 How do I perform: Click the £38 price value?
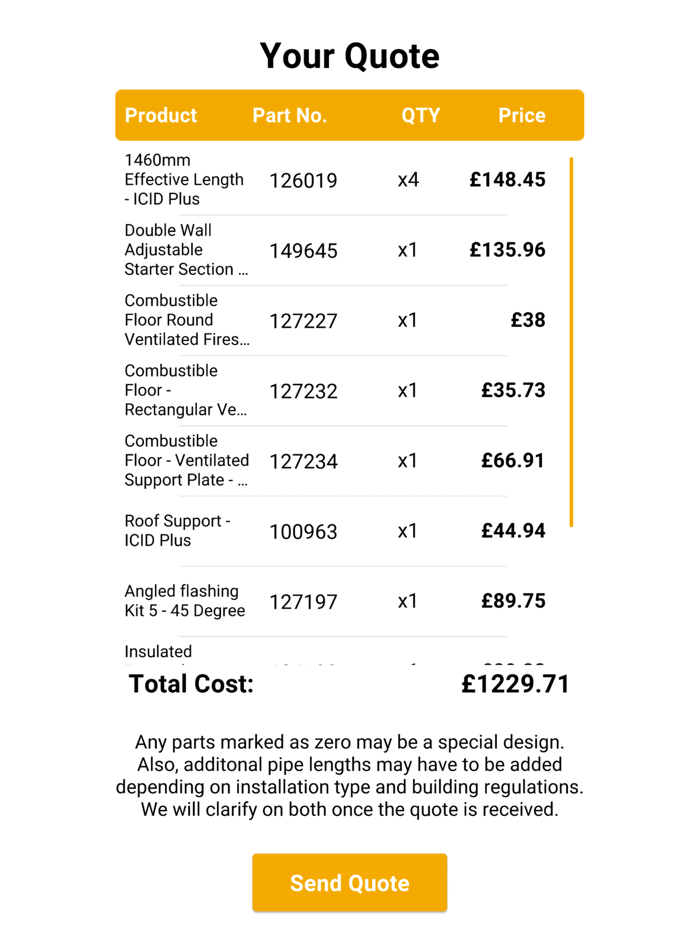coord(528,320)
